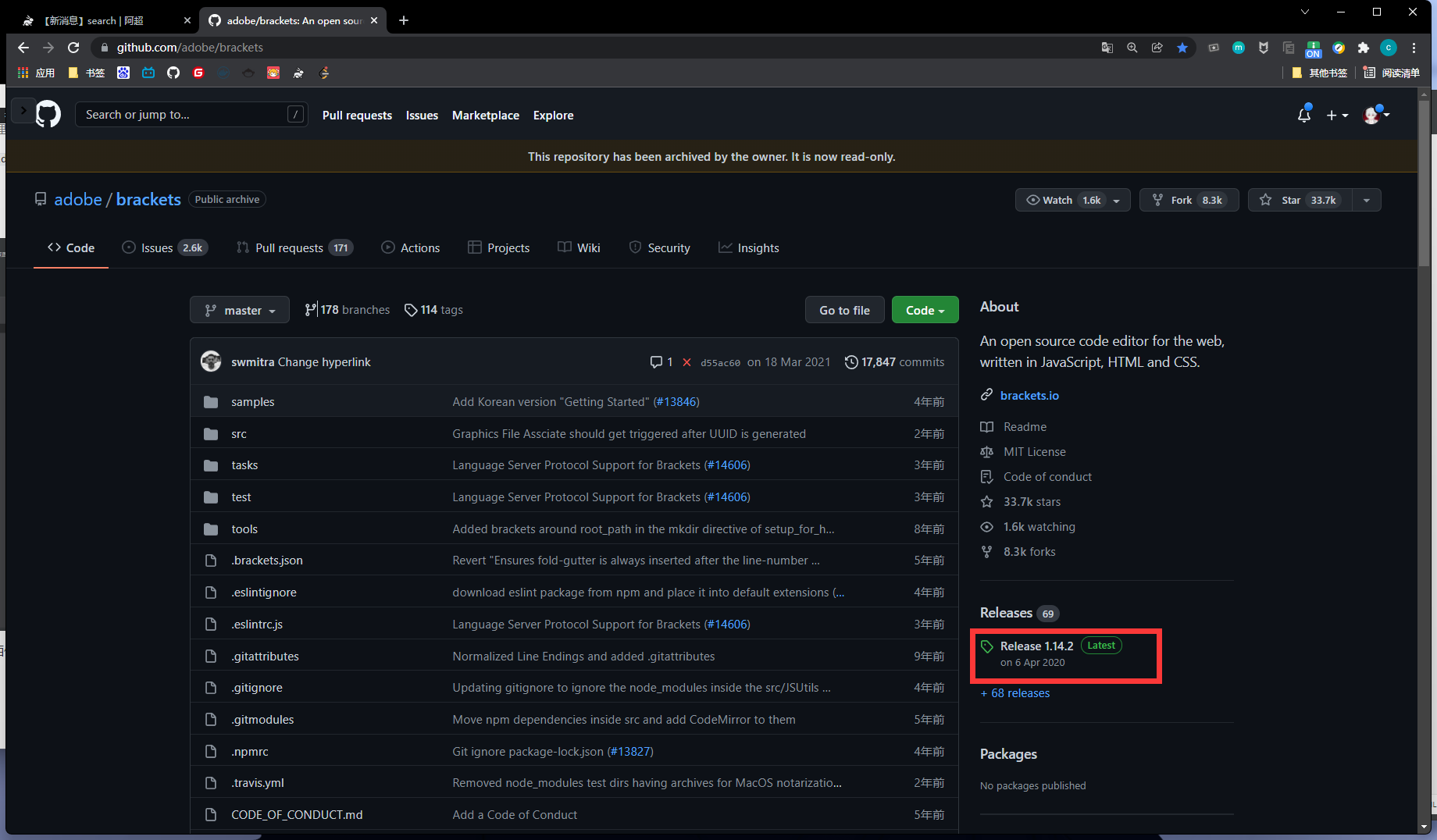The height and width of the screenshot is (840, 1437).
Task: Click Explore in the top navigation
Action: [554, 115]
